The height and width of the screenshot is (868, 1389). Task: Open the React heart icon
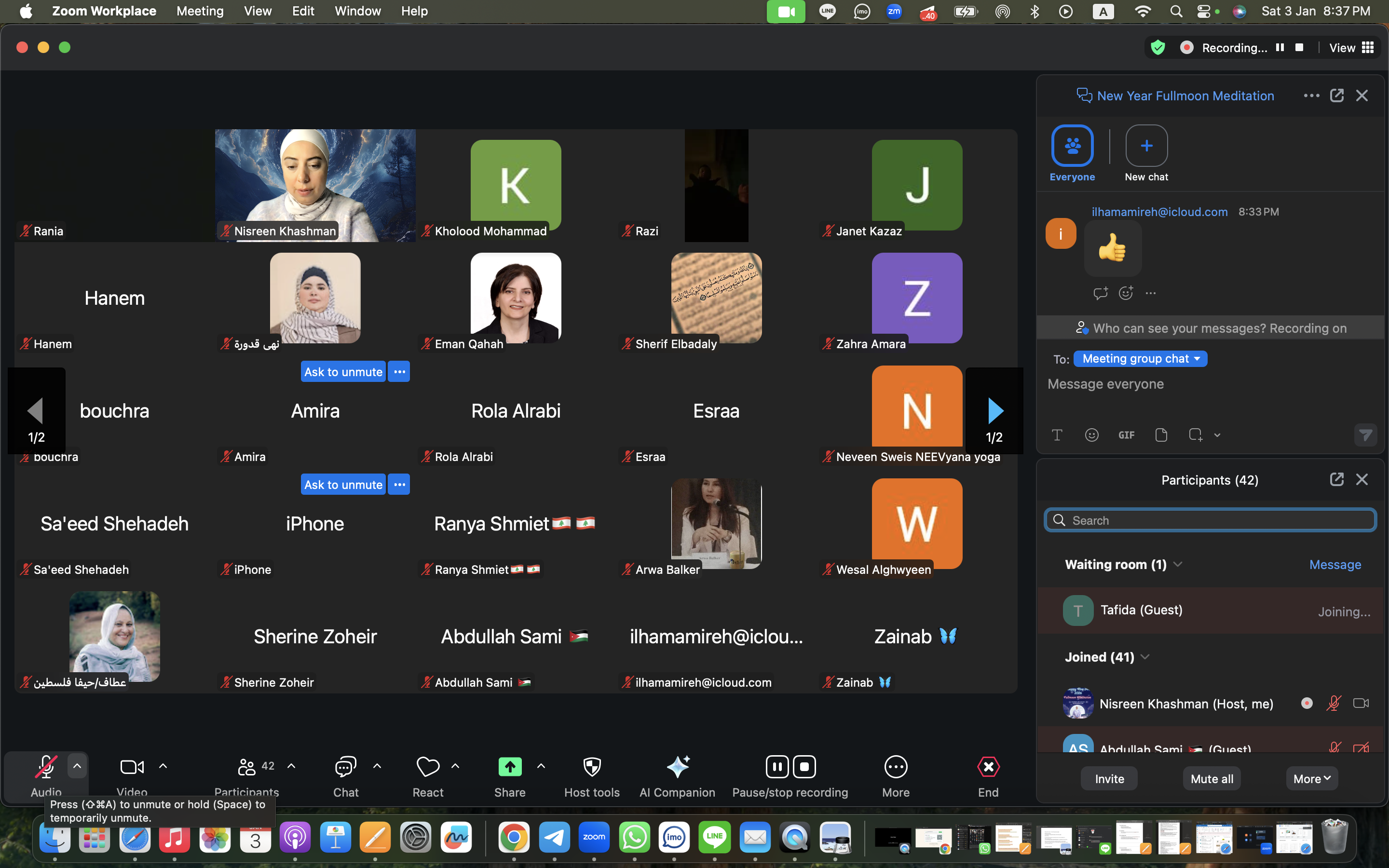click(x=428, y=767)
